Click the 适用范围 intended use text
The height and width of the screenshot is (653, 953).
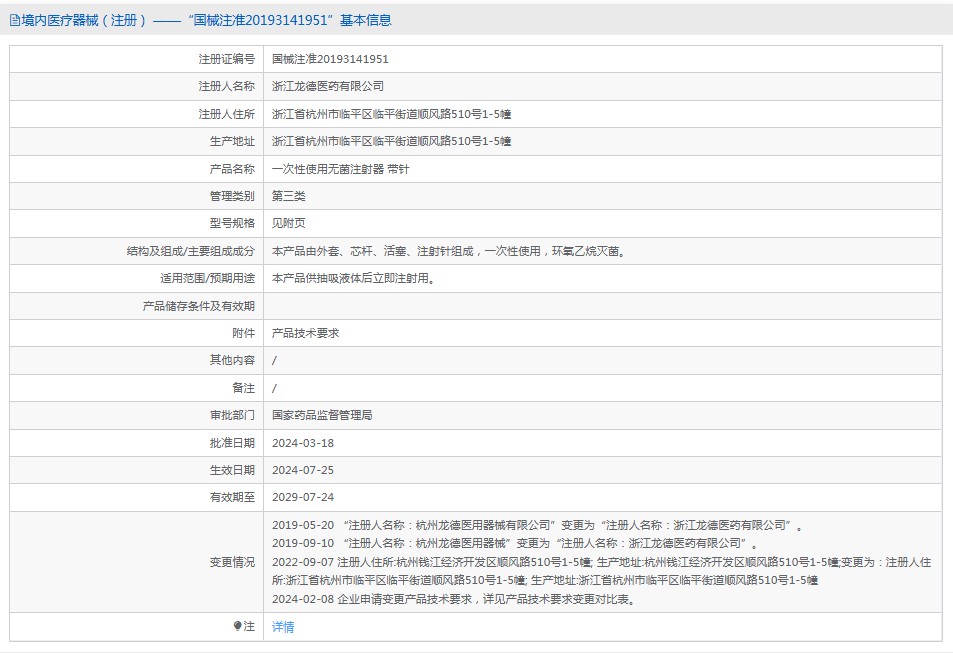(354, 278)
